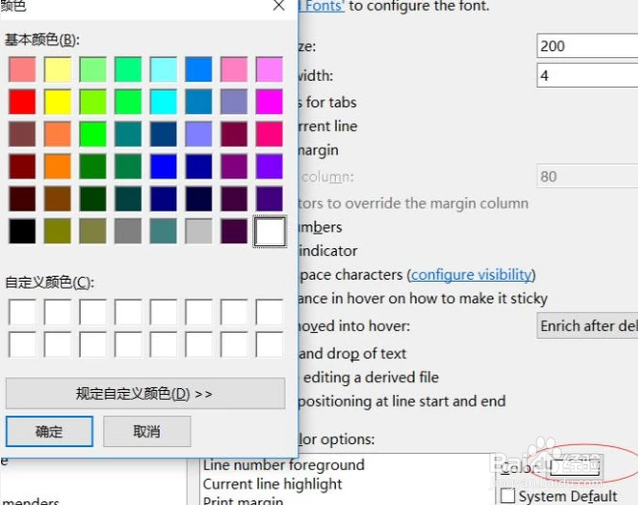Cancel color dialog with 取消 button
638x505 pixels.
[x=147, y=431]
